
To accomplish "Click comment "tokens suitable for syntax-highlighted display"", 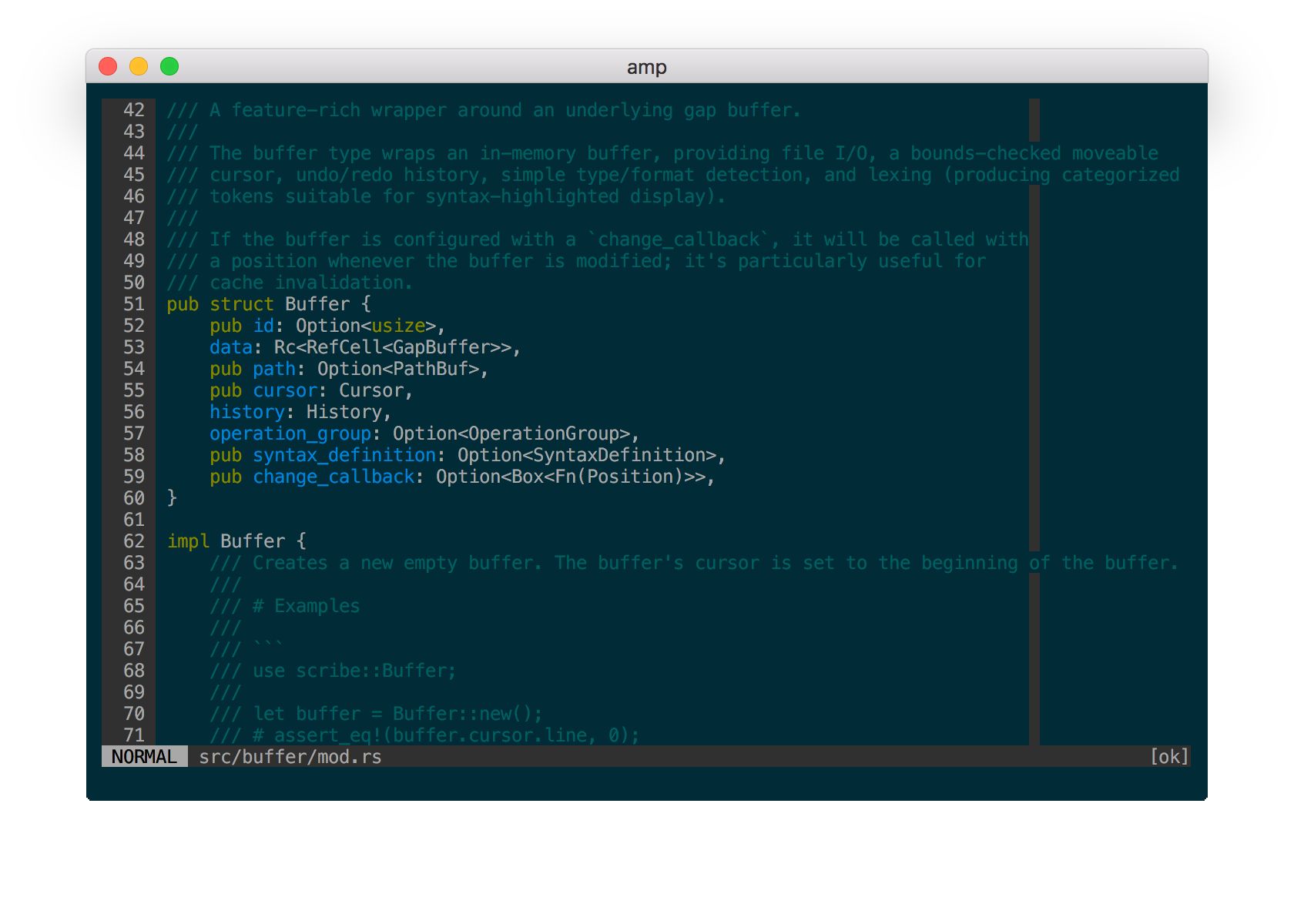I will [463, 196].
